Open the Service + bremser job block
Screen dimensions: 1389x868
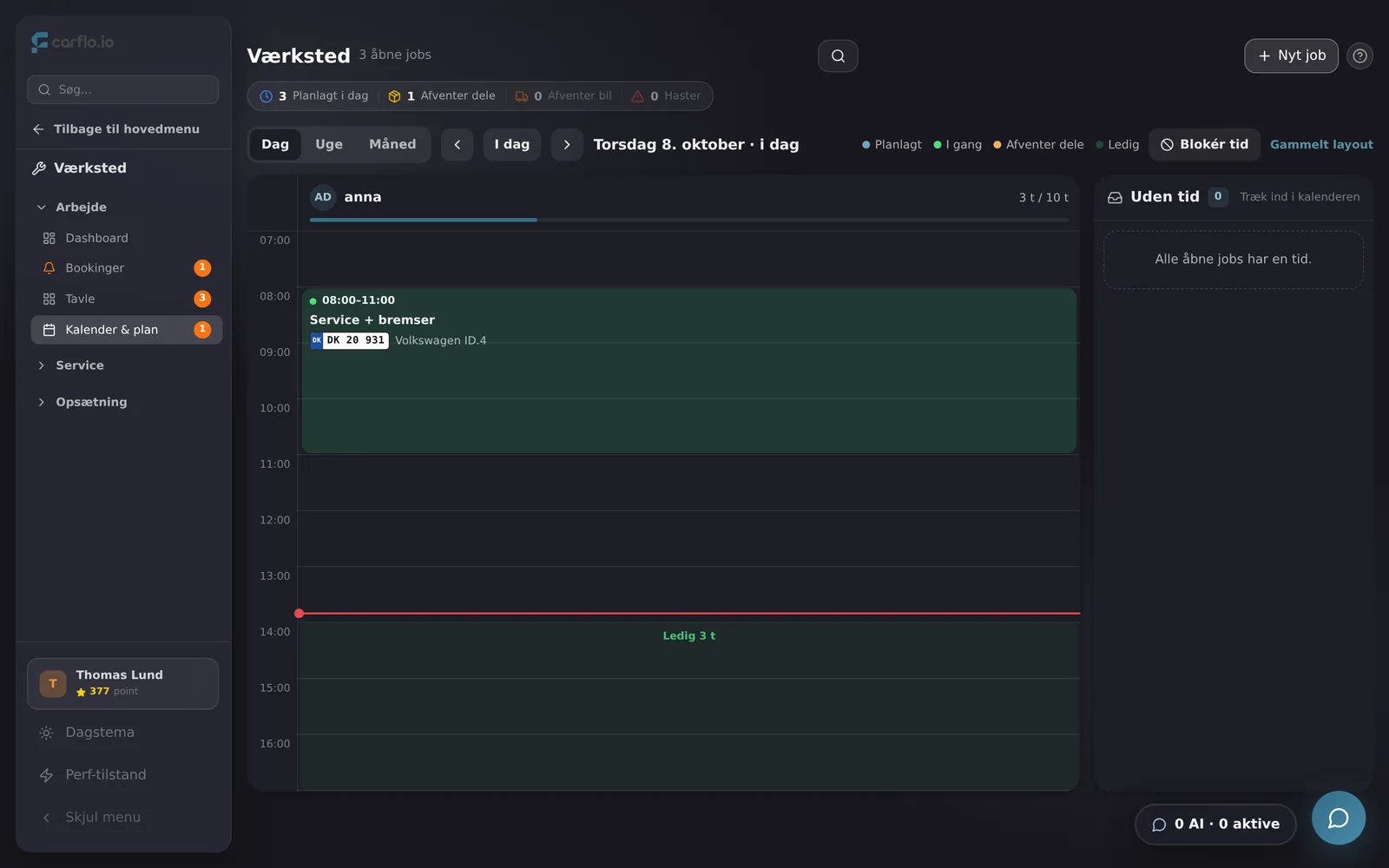point(689,371)
